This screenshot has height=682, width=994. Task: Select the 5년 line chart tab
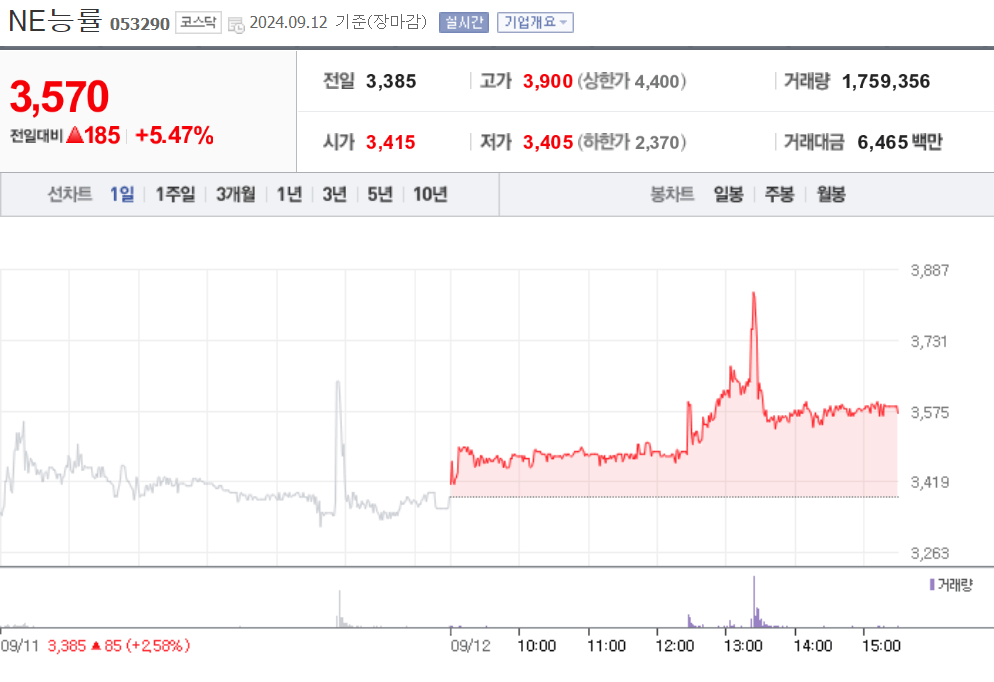[380, 194]
